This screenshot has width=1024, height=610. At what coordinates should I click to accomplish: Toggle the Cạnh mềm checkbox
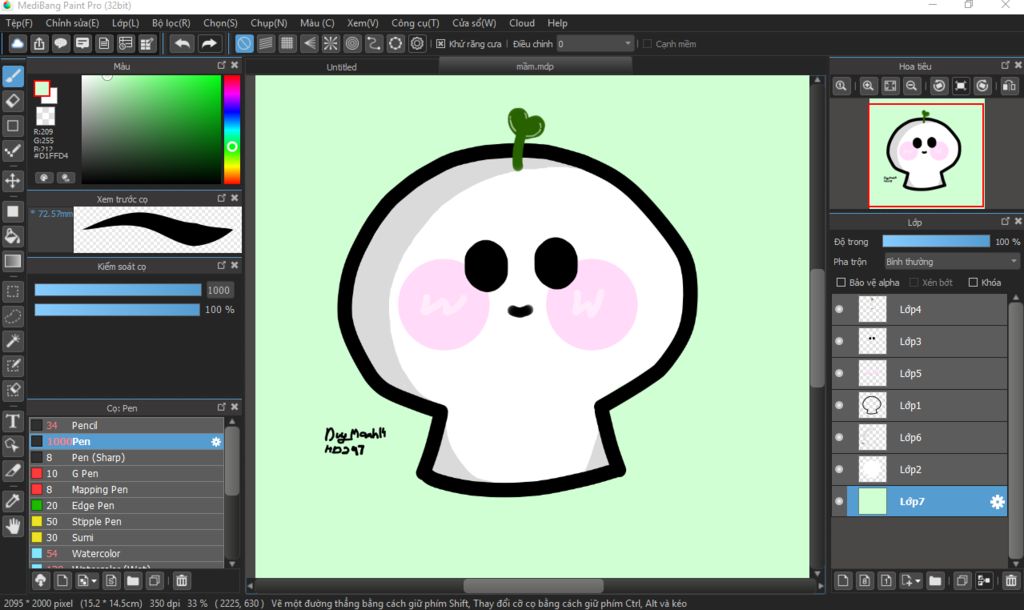(647, 44)
